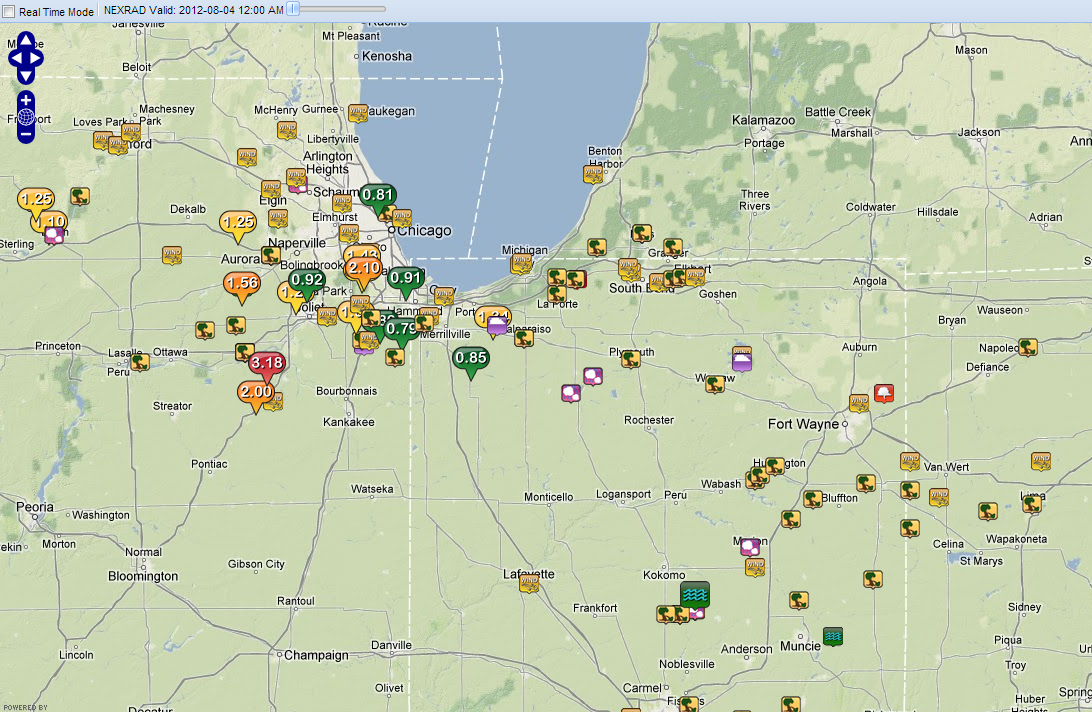
Task: Click the purple cloud icon north of Warsaw
Action: coord(742,360)
